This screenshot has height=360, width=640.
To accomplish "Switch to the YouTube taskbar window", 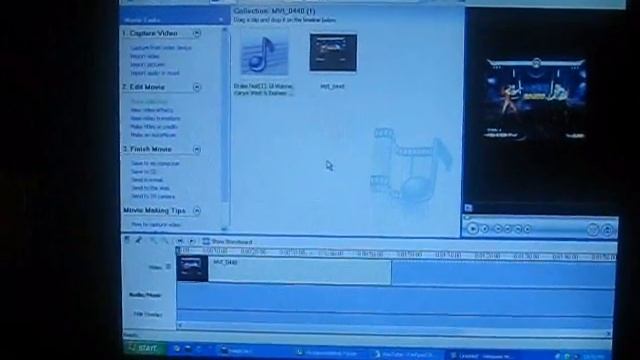I will coord(407,354).
